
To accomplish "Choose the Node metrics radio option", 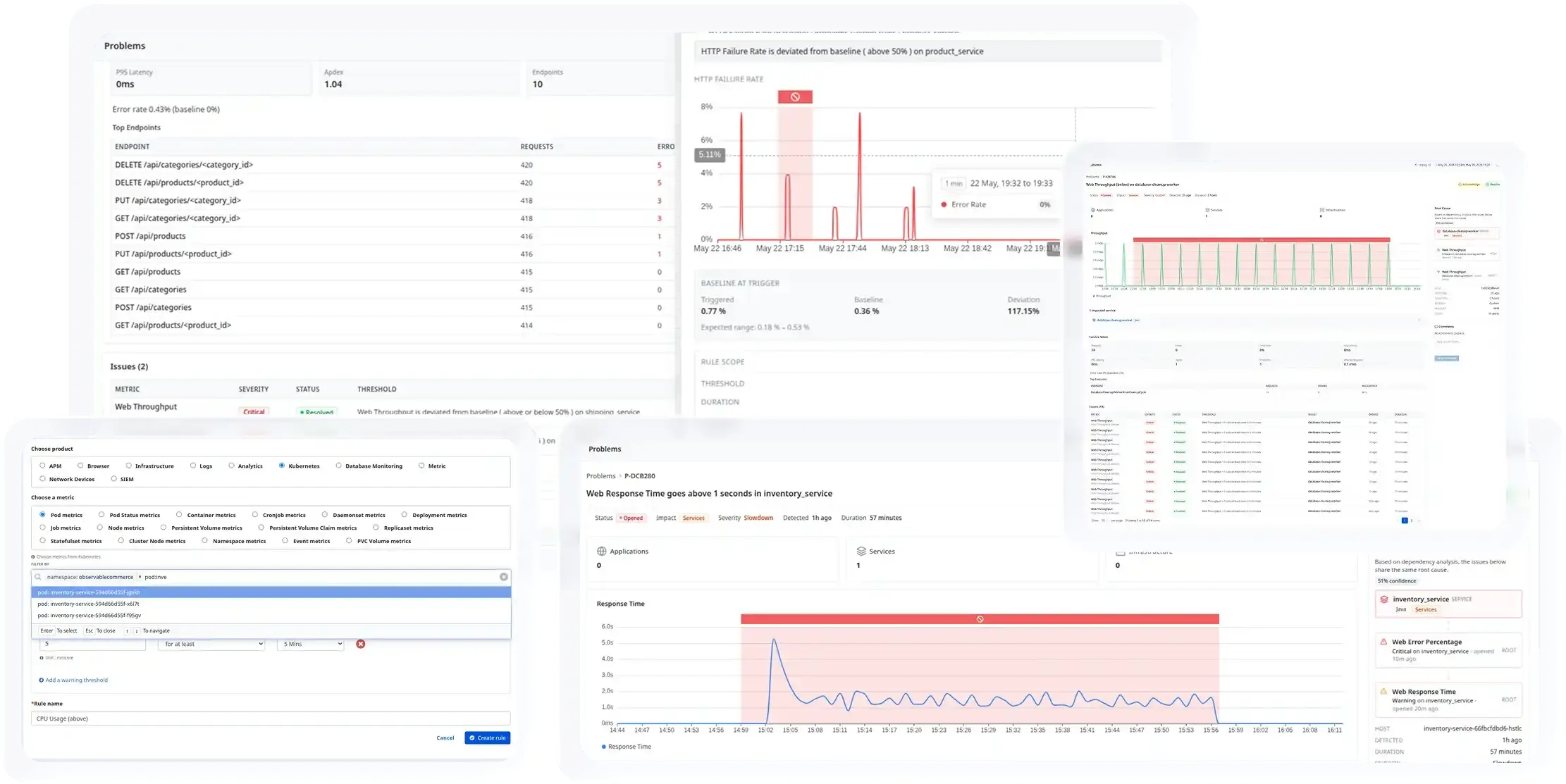I will click(100, 528).
